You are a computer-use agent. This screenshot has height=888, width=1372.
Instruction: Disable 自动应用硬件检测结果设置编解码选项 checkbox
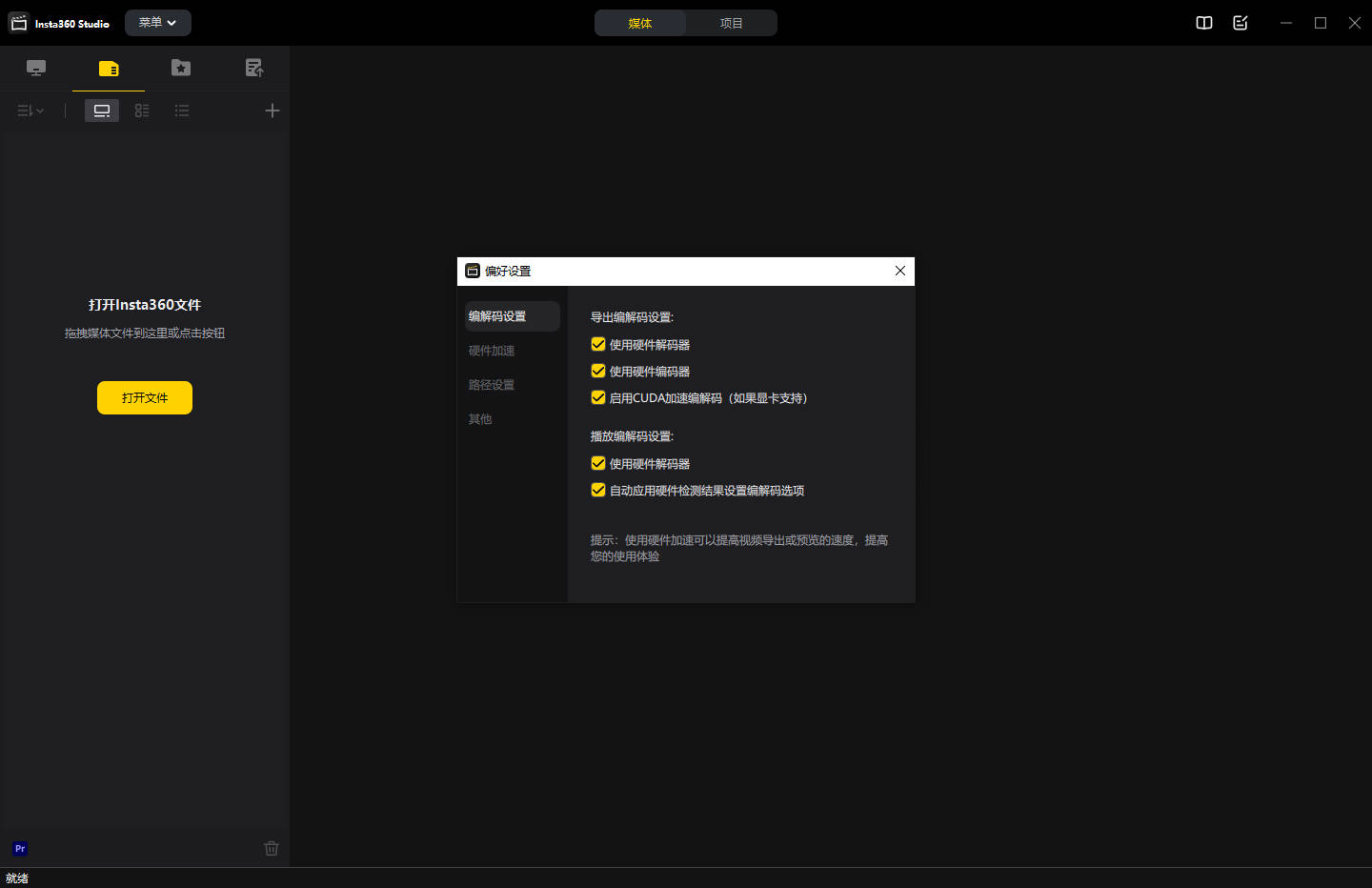coord(598,491)
